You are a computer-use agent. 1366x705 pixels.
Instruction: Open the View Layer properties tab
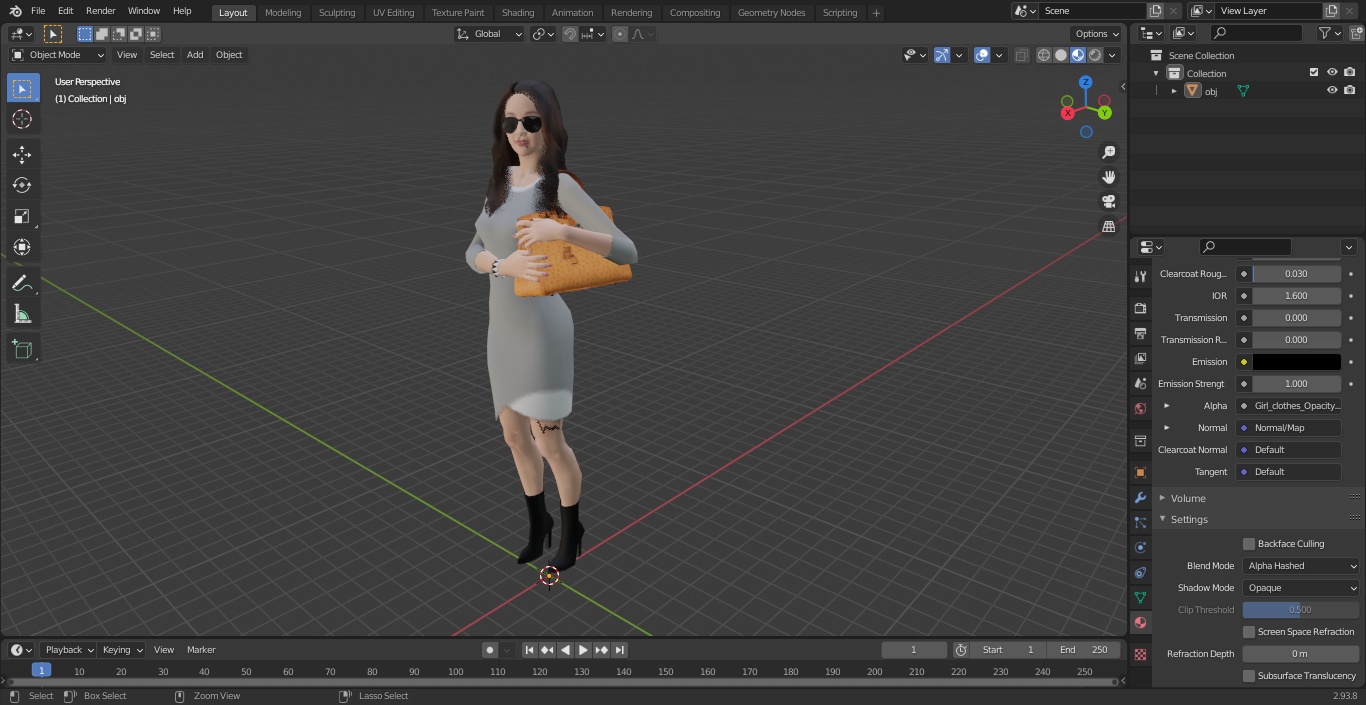point(1140,358)
